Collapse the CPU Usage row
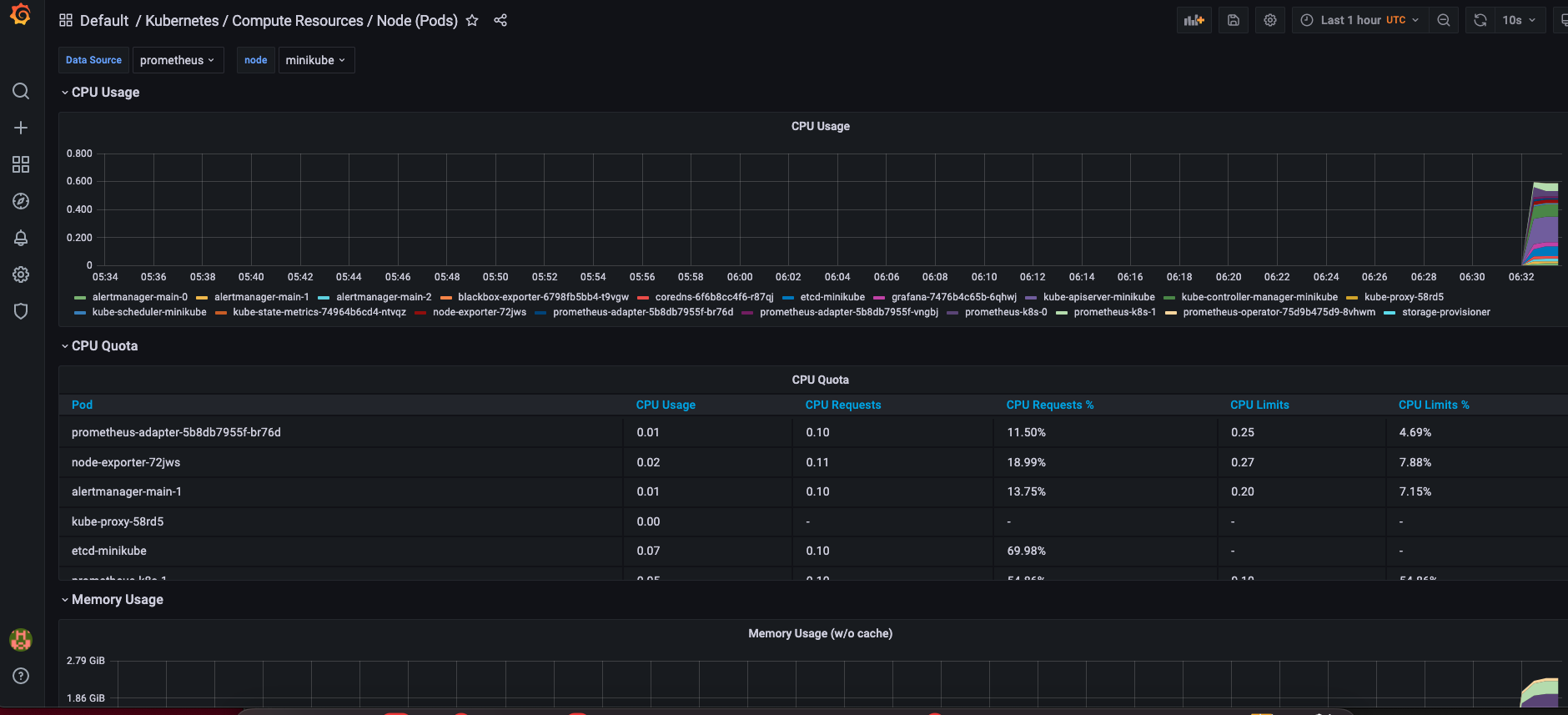This screenshot has height=715, width=1568. coord(105,93)
